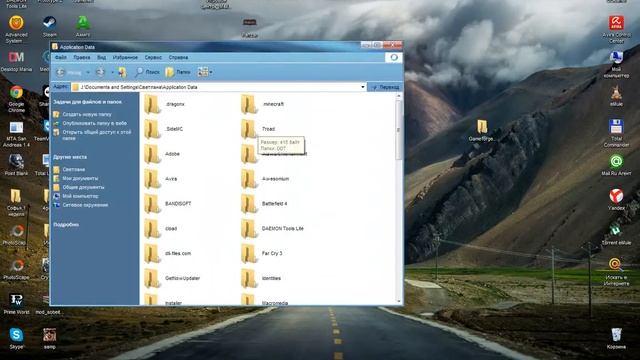
Task: Expand the address bar dropdown
Action: tap(362, 87)
